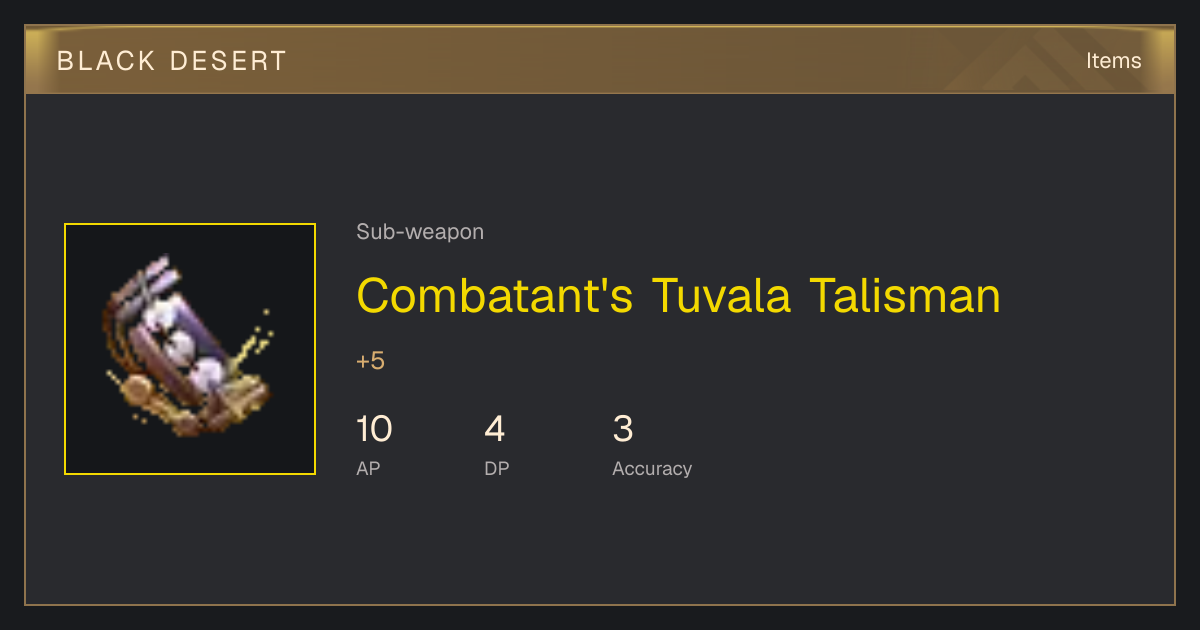The height and width of the screenshot is (630, 1200).
Task: Click the chevron emblem in the gold header
Action: click(1045, 62)
